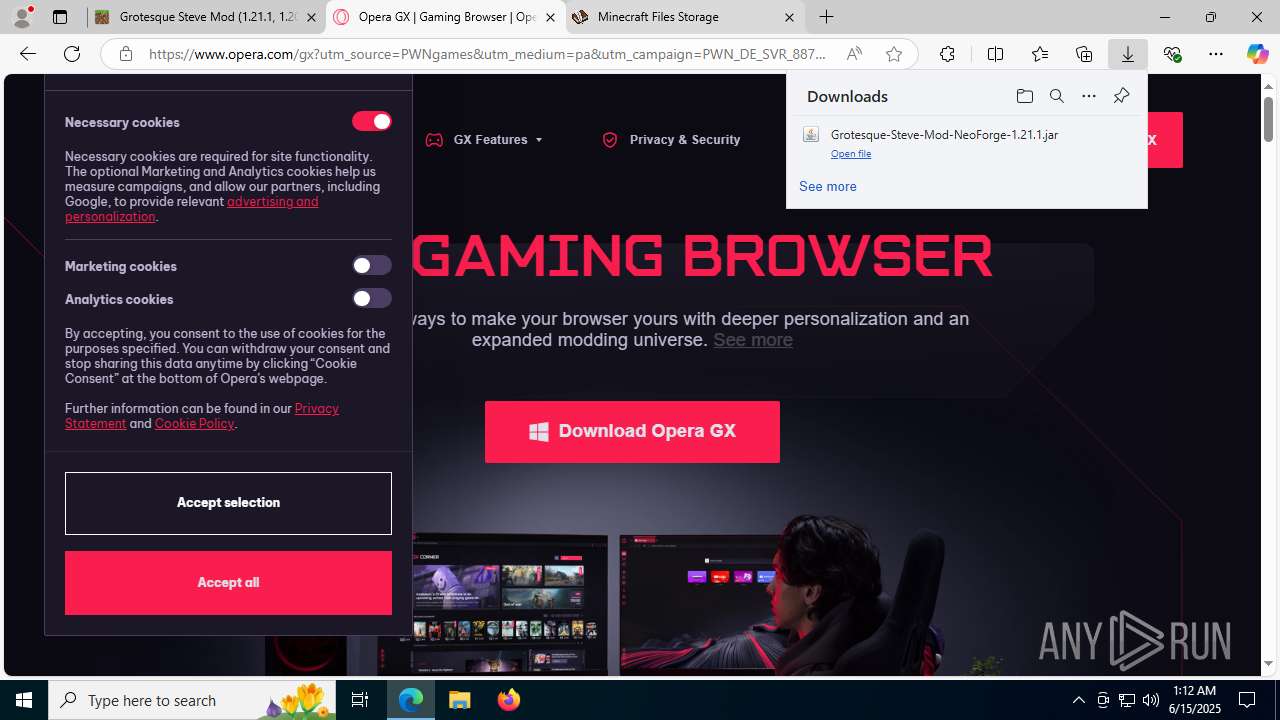
Task: Open the volume control tray icon
Action: (x=1151, y=700)
